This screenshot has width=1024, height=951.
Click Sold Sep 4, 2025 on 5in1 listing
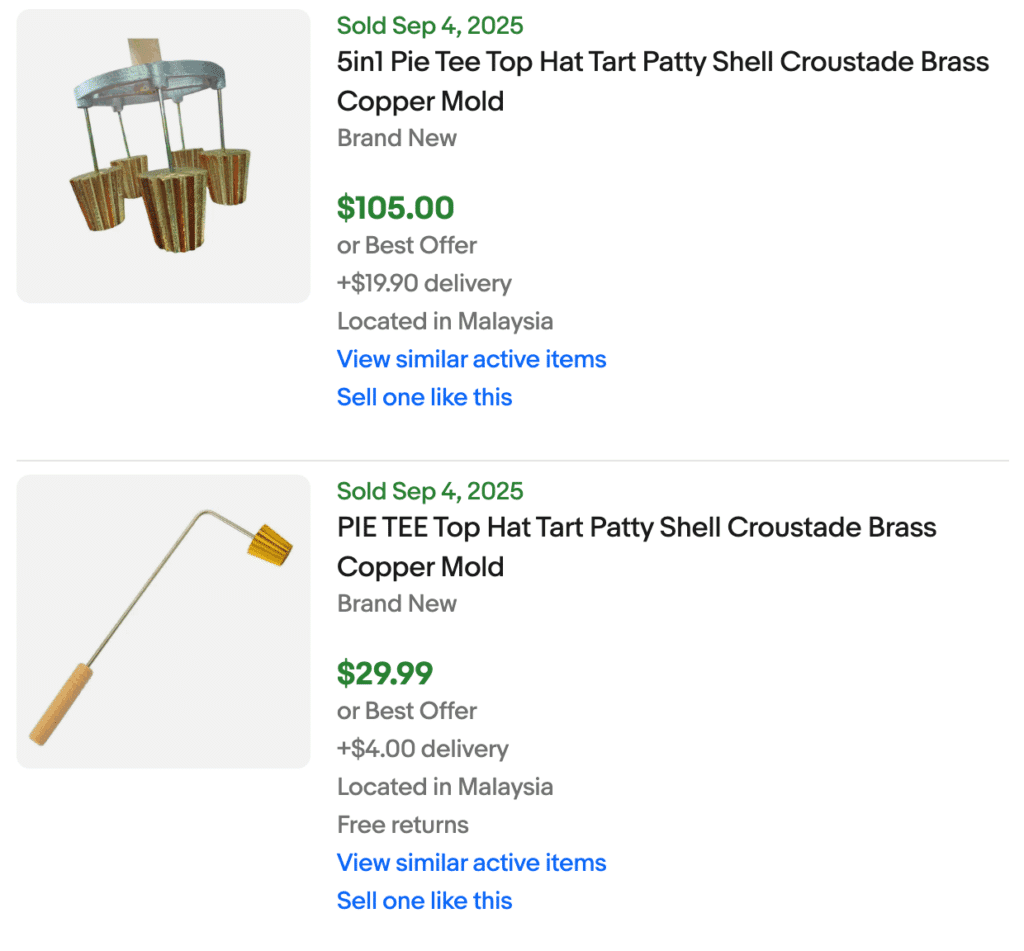click(x=430, y=26)
